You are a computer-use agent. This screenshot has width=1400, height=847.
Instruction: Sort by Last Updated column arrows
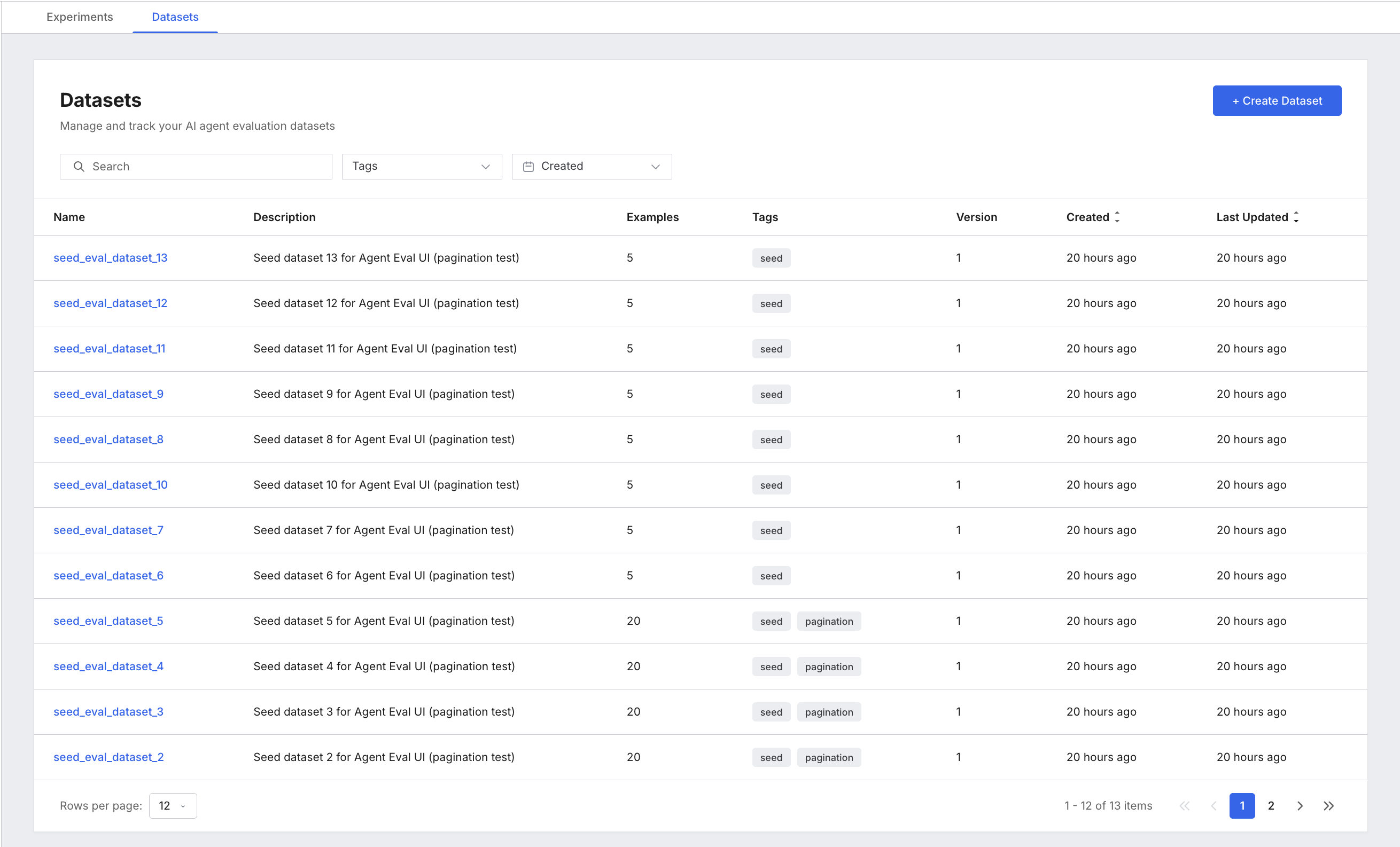(1296, 217)
